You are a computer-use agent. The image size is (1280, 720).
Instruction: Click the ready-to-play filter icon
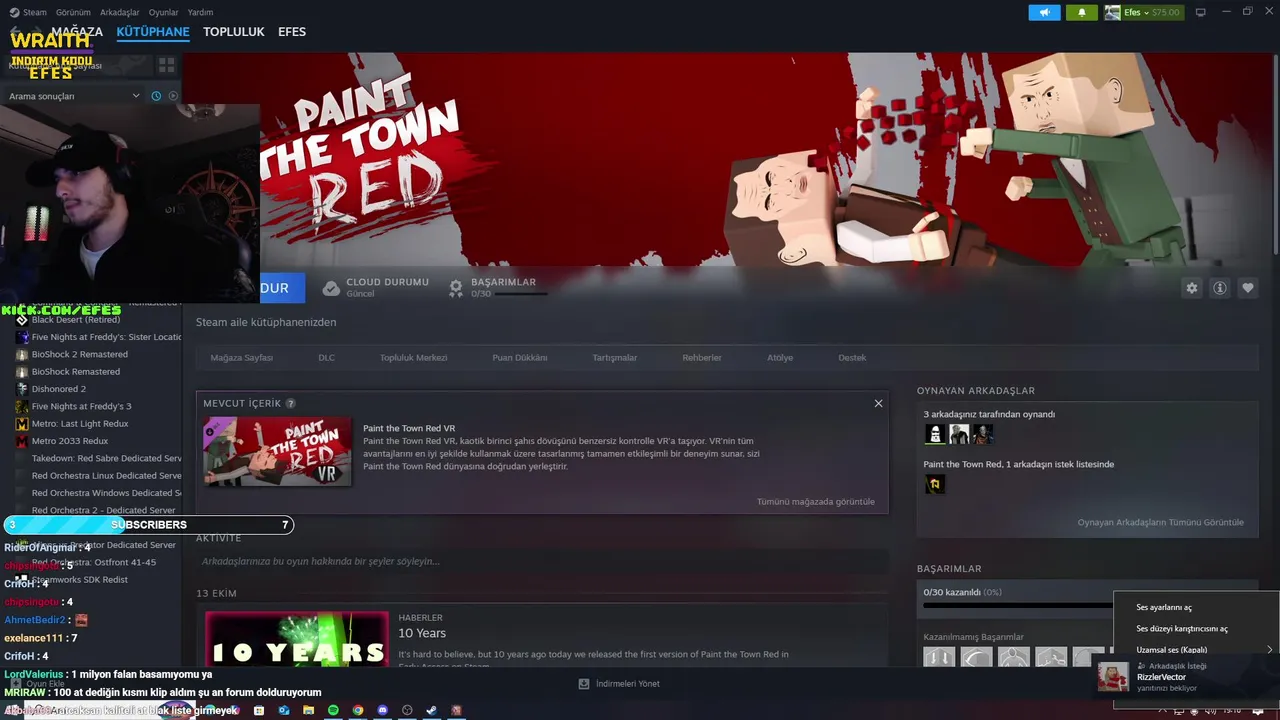173,96
